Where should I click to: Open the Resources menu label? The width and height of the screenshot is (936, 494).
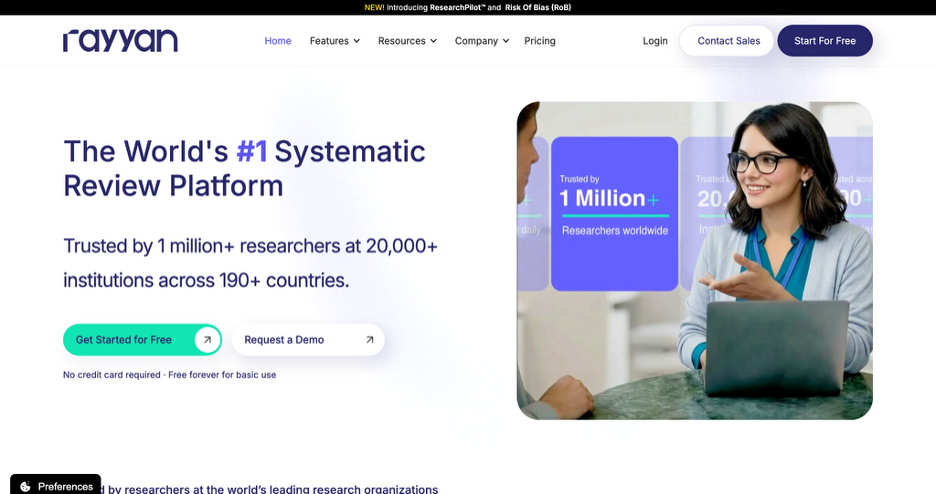click(401, 41)
